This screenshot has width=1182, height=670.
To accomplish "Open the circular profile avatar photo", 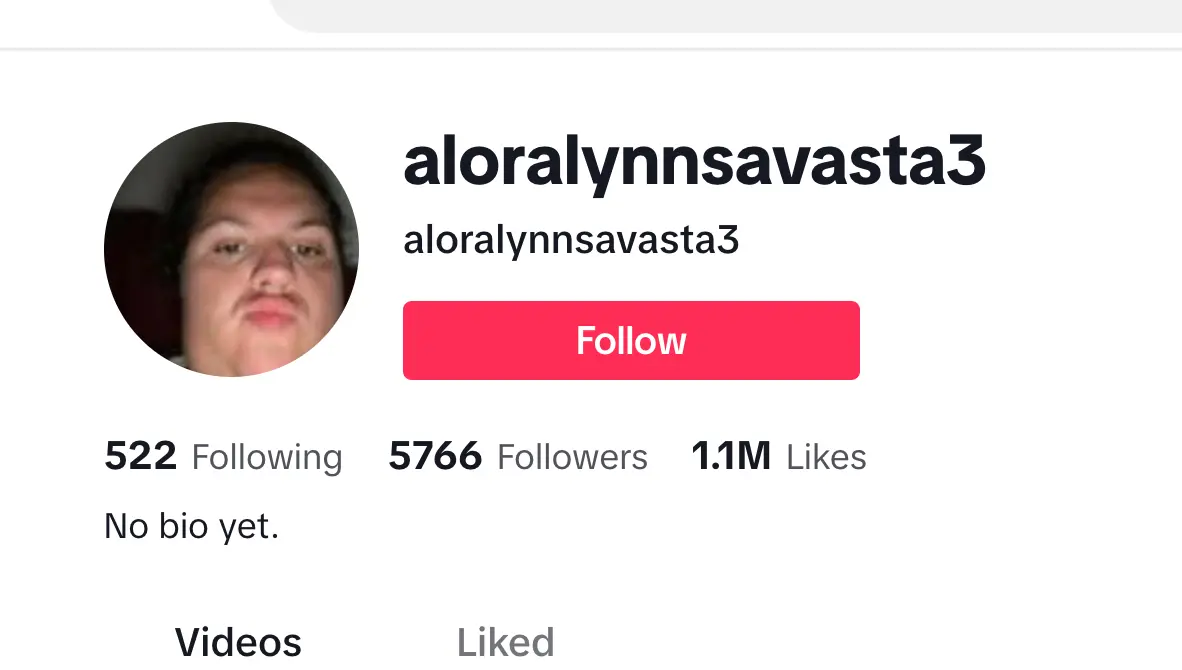I will (x=231, y=249).
